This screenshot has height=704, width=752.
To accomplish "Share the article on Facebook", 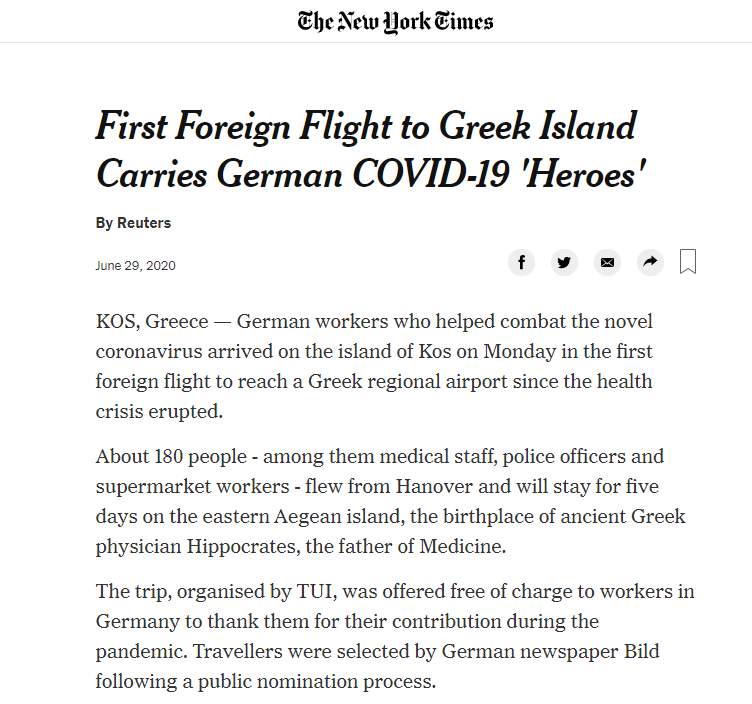I will 521,262.
